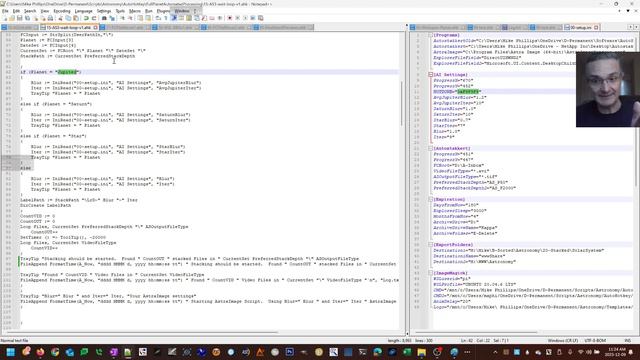Screen dimensions: 640x360
Task: Collapse the [ExportFolders] section fold
Action: [430, 244]
